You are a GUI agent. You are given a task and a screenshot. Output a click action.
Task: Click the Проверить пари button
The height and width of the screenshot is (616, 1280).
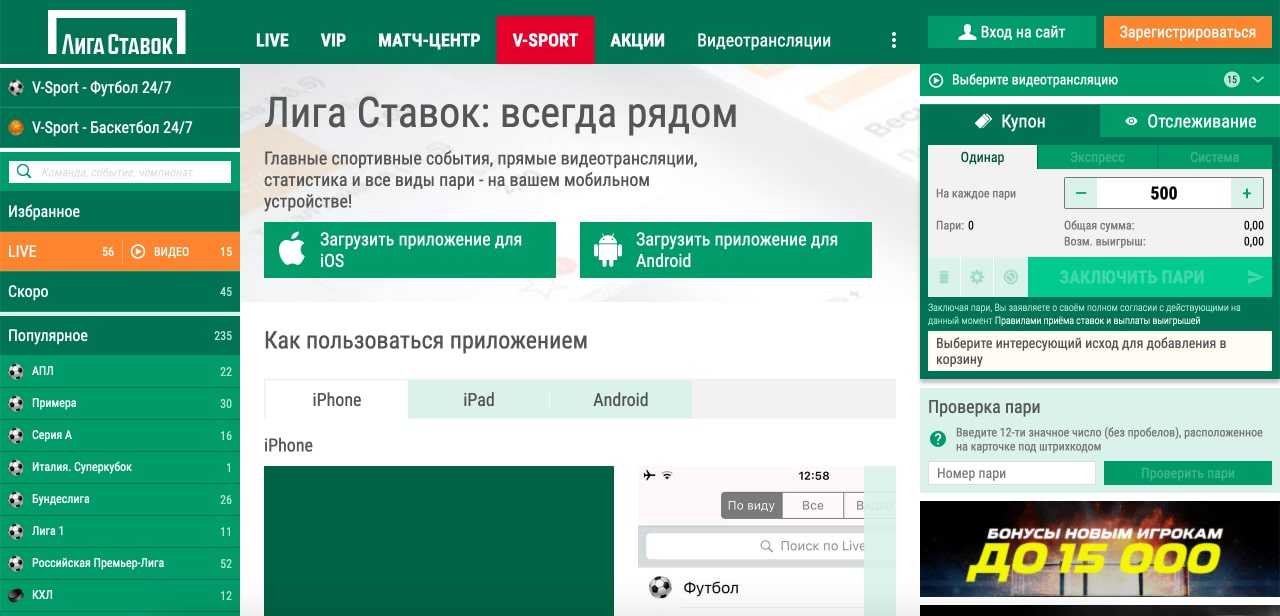pos(1188,473)
